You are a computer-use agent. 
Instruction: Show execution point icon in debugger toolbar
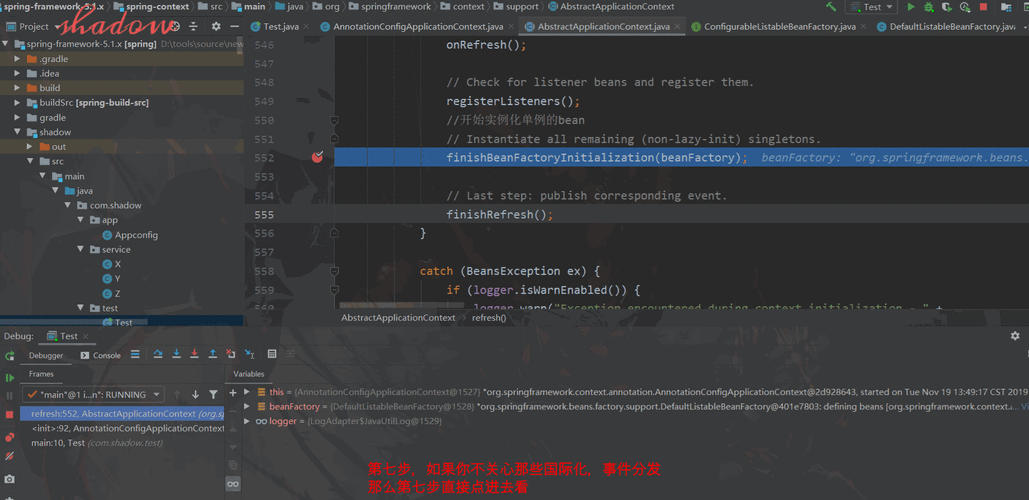tap(135, 354)
